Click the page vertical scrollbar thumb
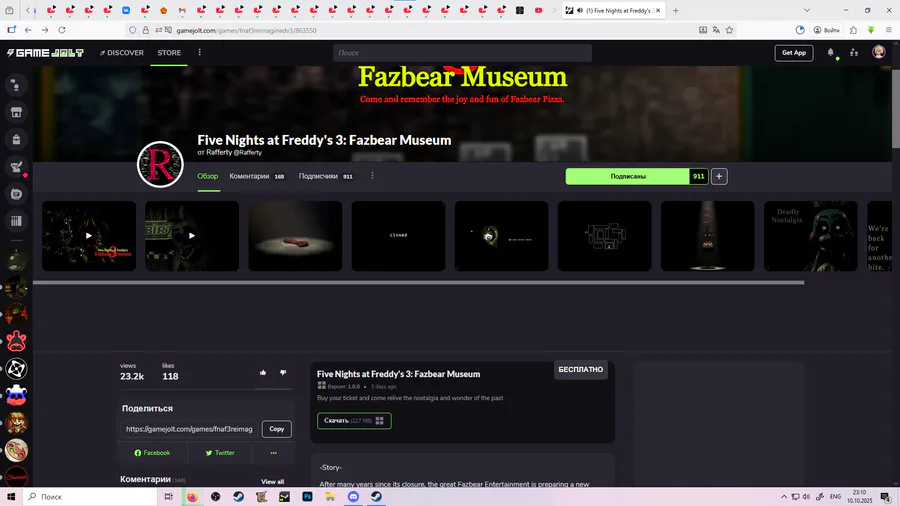The image size is (900, 506). coord(895,108)
